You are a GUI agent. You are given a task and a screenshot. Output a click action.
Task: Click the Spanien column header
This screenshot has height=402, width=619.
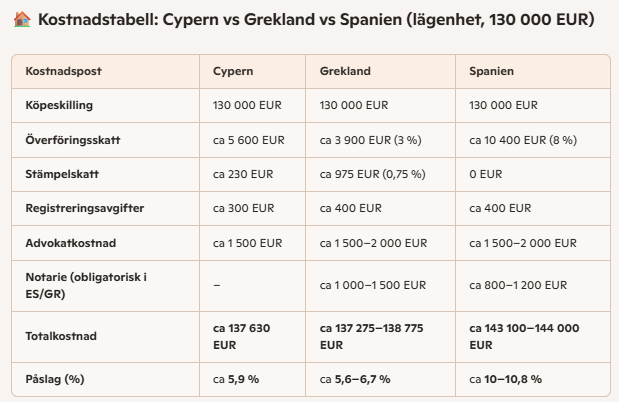tap(491, 72)
